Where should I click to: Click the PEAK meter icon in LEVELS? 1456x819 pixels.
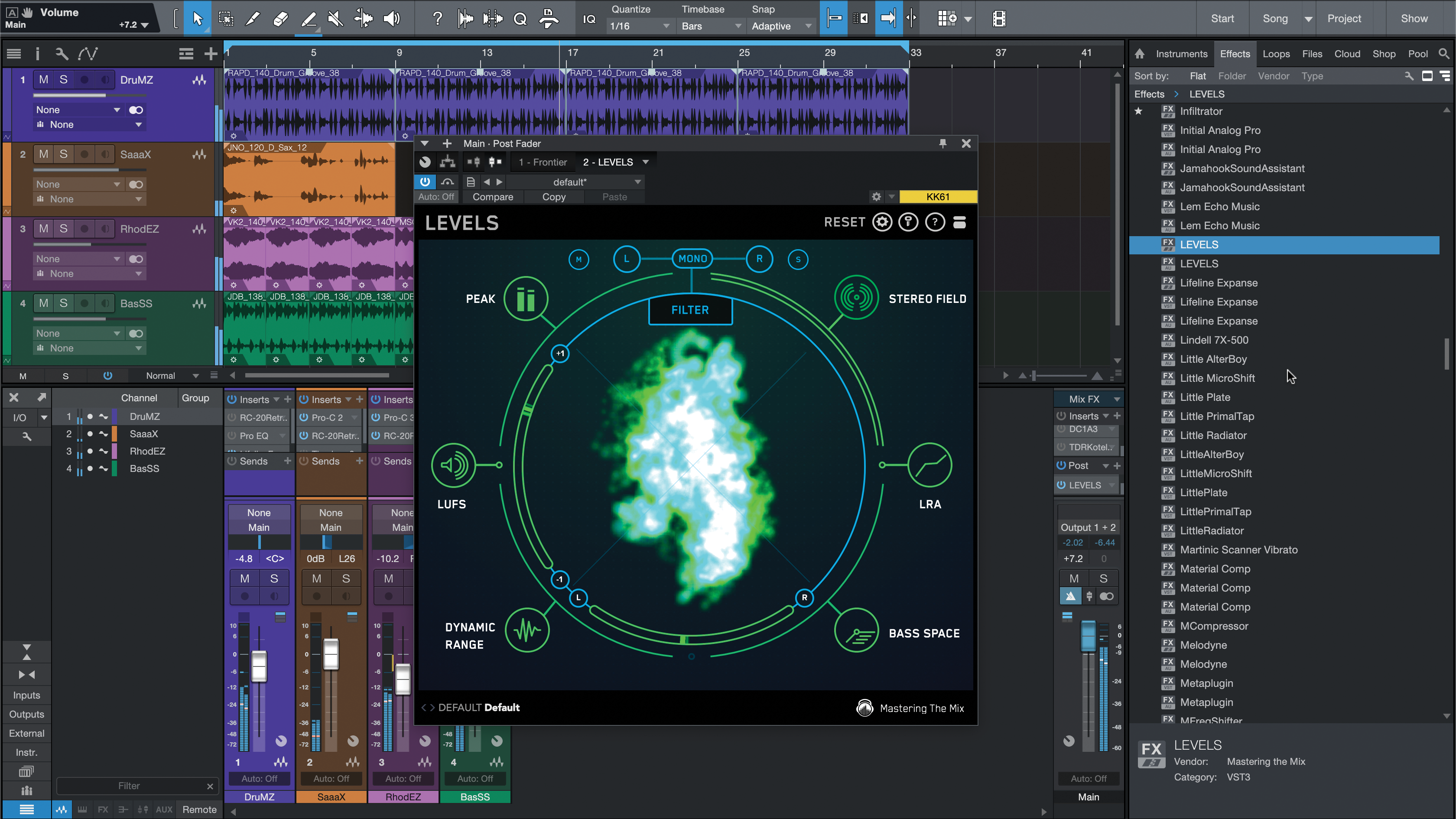click(526, 299)
